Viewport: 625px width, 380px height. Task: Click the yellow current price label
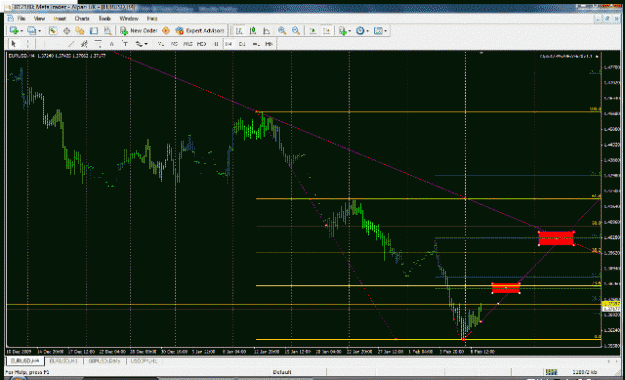tap(611, 304)
